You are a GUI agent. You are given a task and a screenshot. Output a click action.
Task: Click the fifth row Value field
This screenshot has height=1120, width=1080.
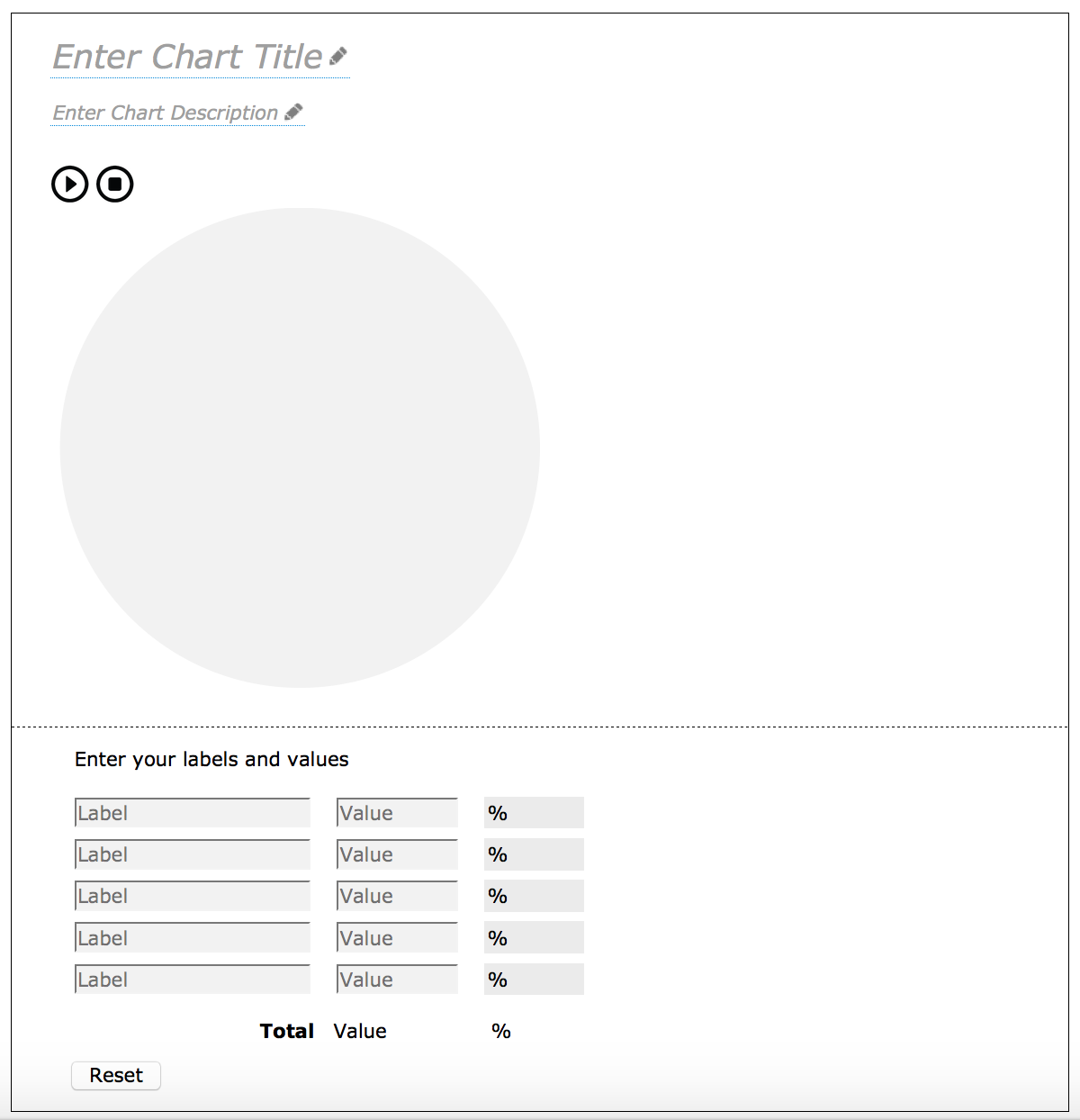pyautogui.click(x=397, y=980)
